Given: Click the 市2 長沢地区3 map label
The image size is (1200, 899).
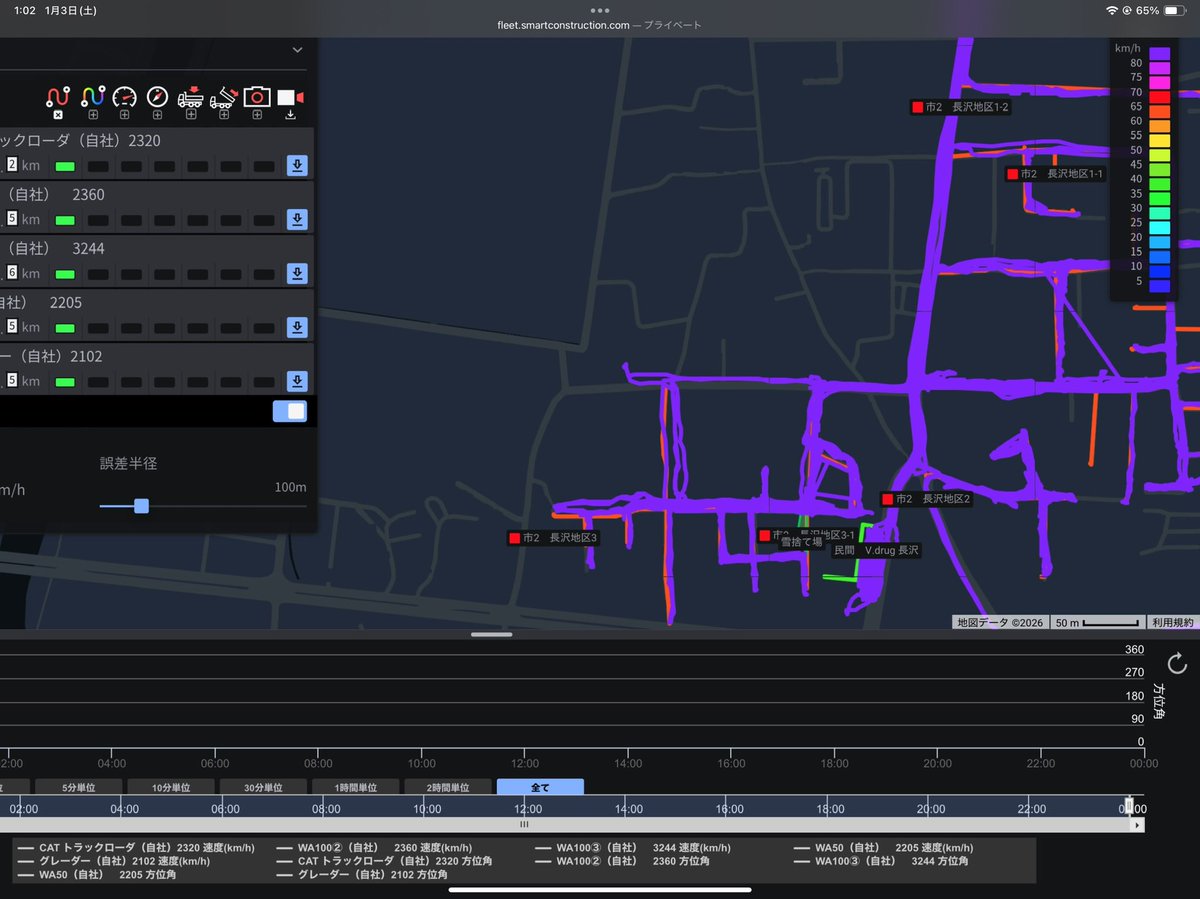Looking at the screenshot, I should tap(553, 538).
